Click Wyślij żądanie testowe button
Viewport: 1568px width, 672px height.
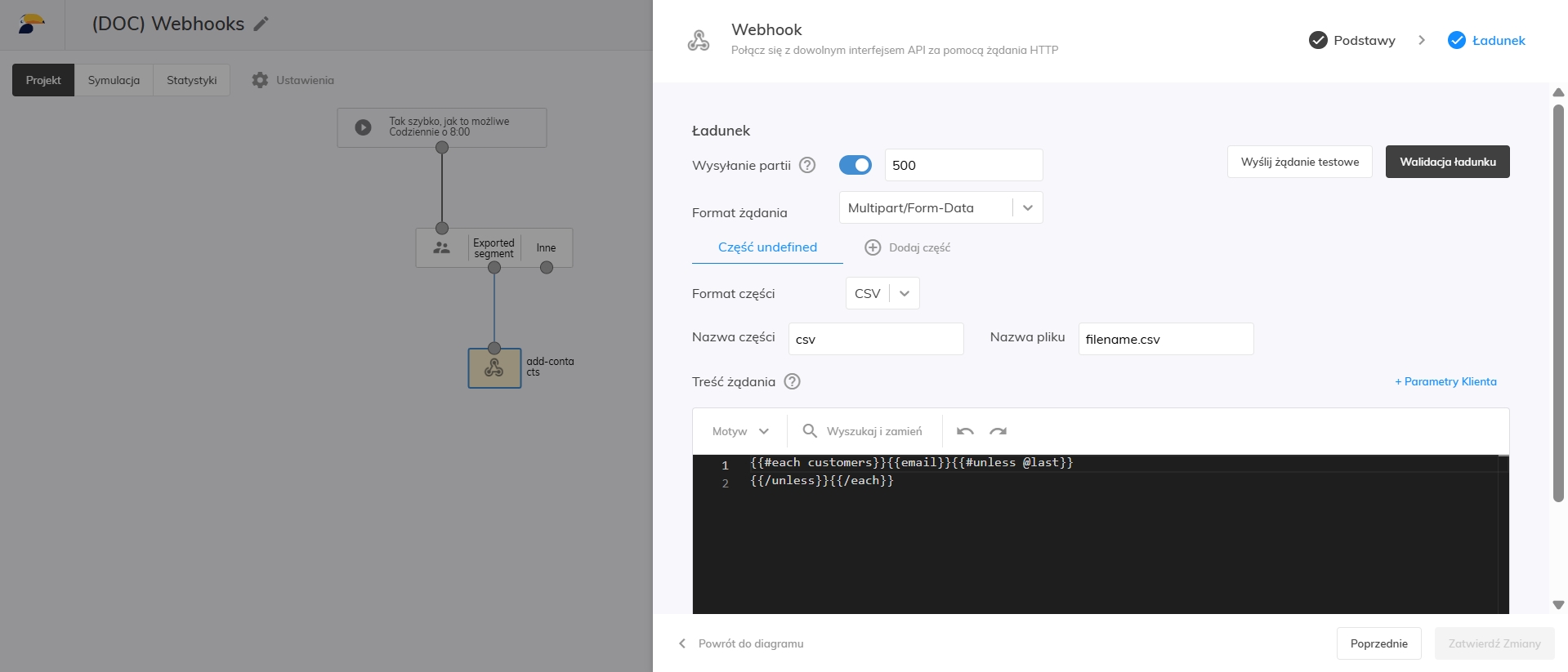coord(1299,162)
